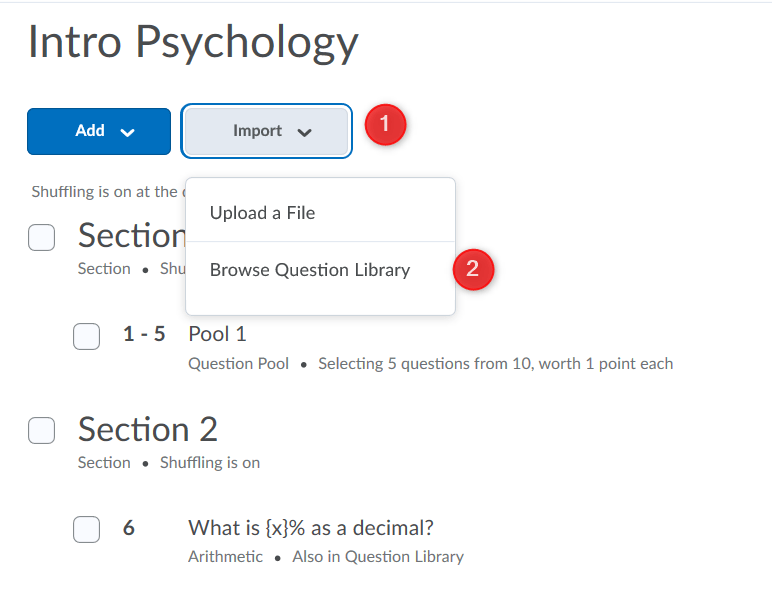The width and height of the screenshot is (772, 593).
Task: Choose Upload a File option
Action: pyautogui.click(x=262, y=213)
